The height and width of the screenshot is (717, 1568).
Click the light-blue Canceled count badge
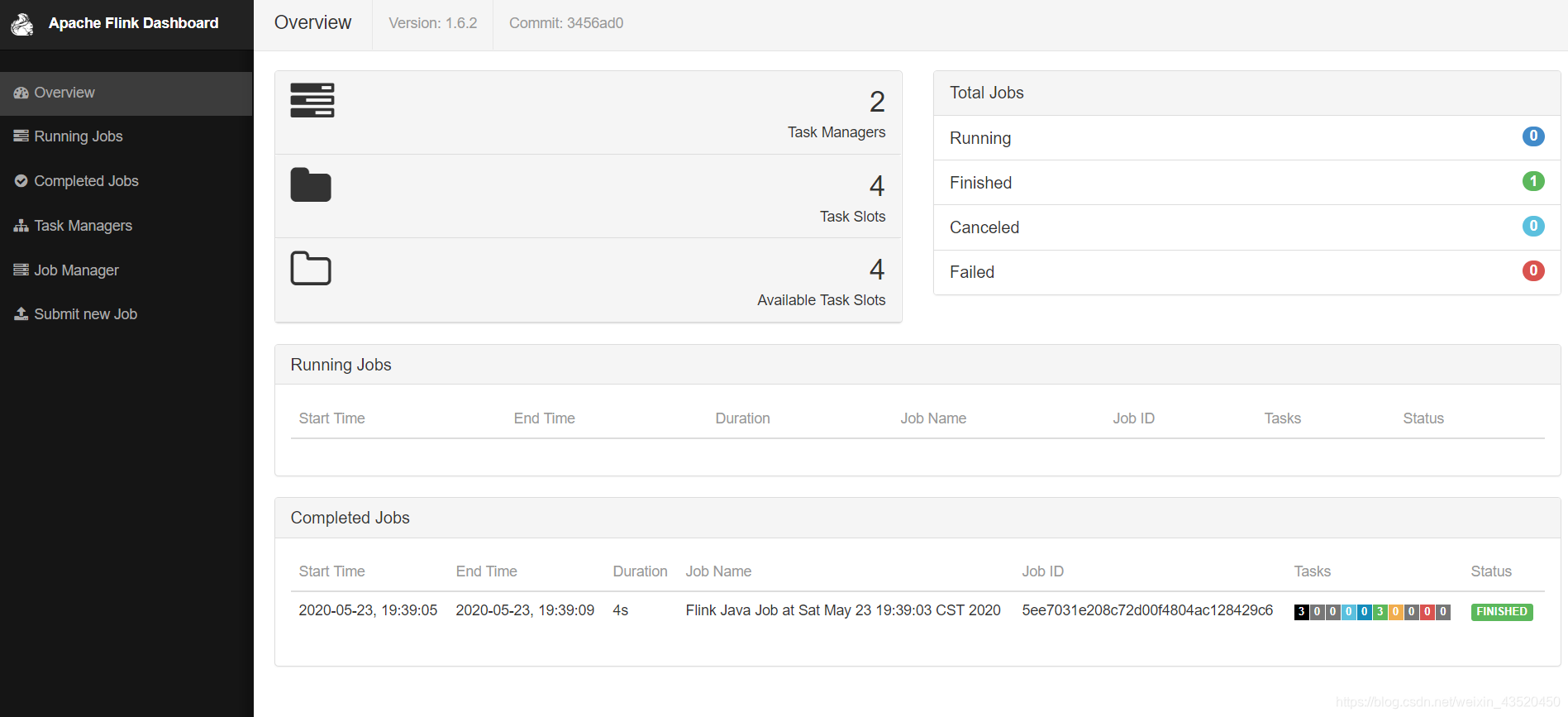click(x=1533, y=226)
